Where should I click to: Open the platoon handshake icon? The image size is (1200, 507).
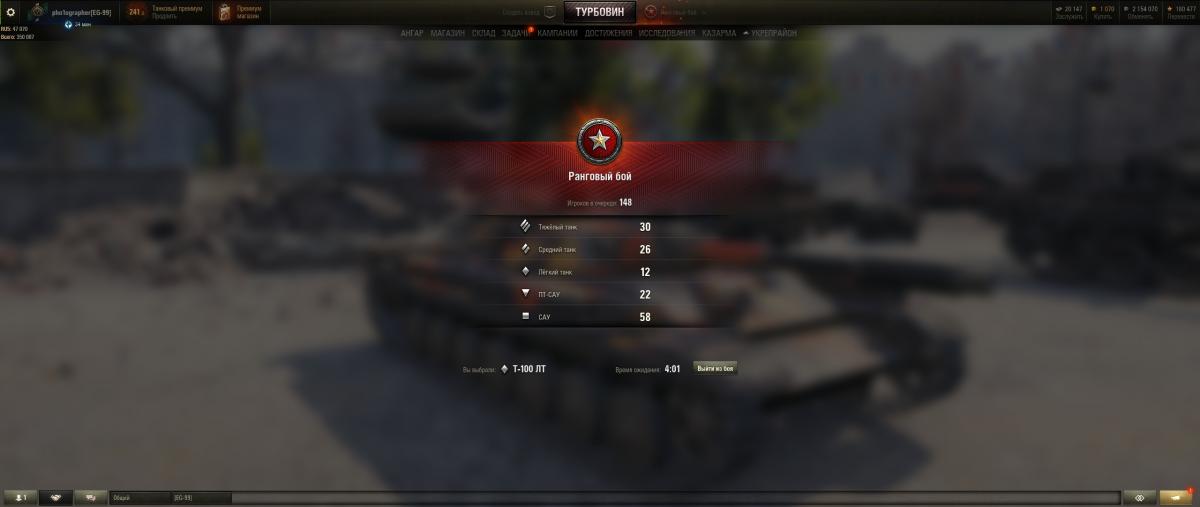pyautogui.click(x=55, y=497)
